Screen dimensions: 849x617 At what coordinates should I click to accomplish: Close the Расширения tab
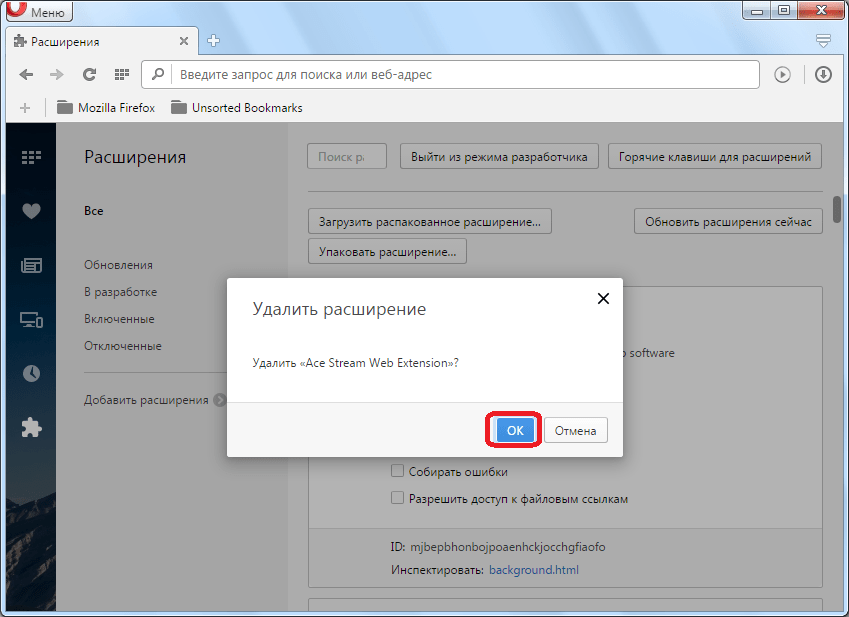pyautogui.click(x=184, y=41)
